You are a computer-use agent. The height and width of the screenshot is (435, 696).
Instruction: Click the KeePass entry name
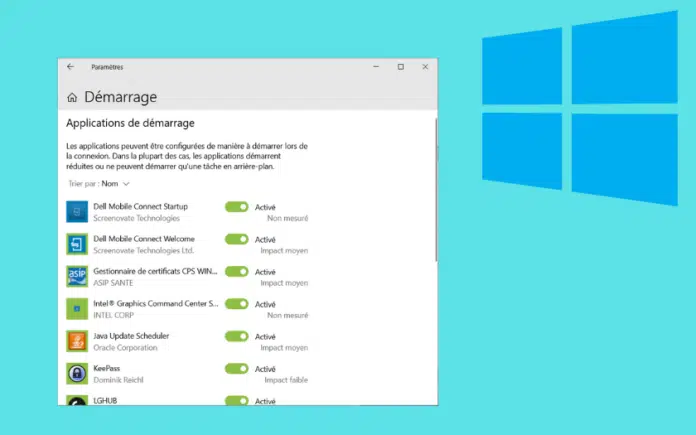click(107, 368)
